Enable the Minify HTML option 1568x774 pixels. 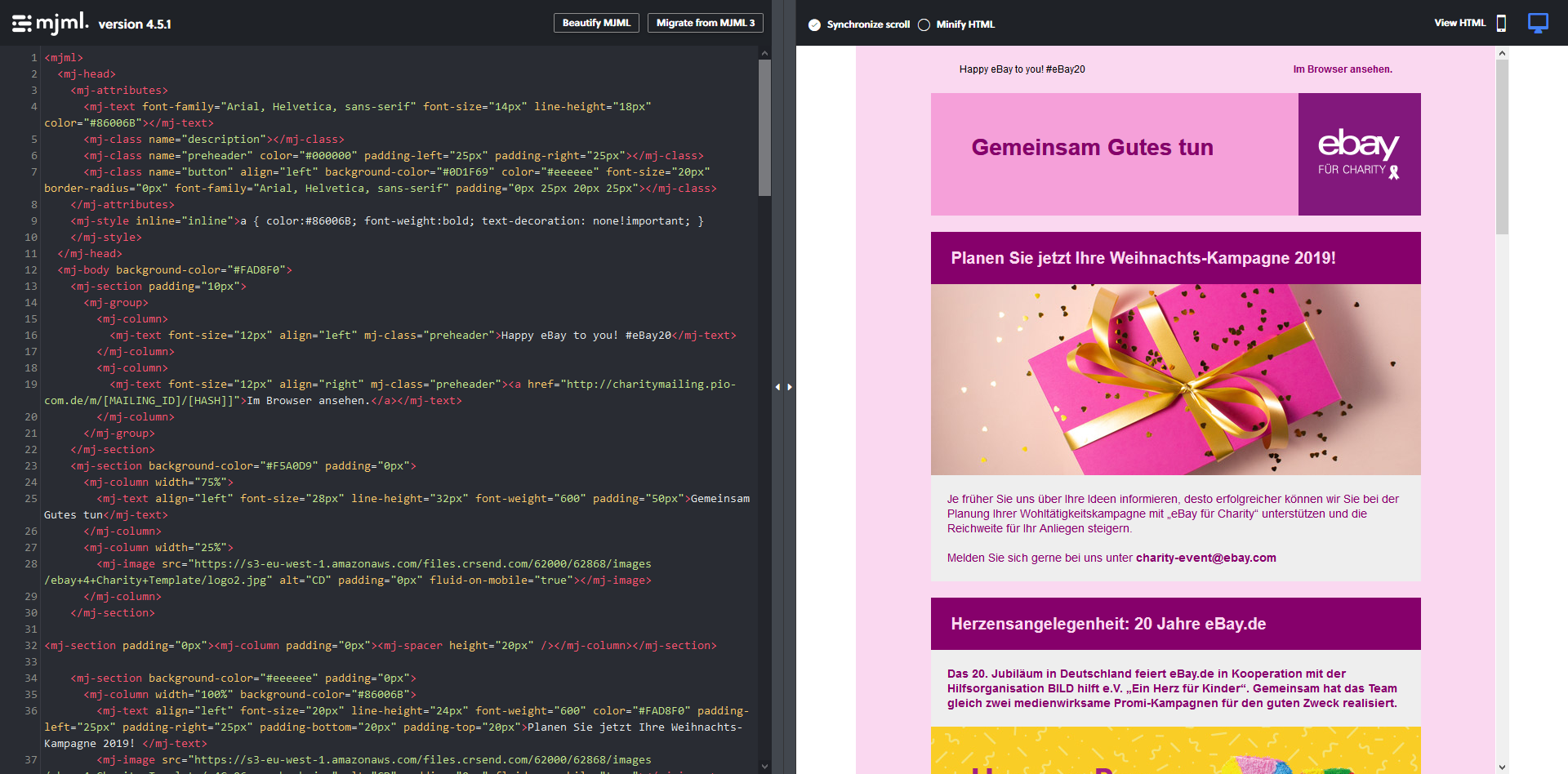click(x=924, y=24)
